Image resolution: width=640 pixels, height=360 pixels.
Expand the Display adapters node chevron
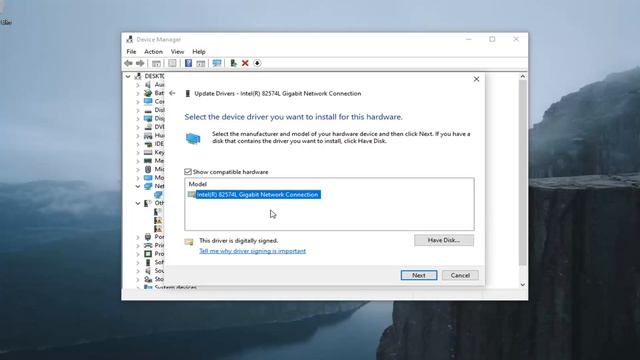[138, 119]
